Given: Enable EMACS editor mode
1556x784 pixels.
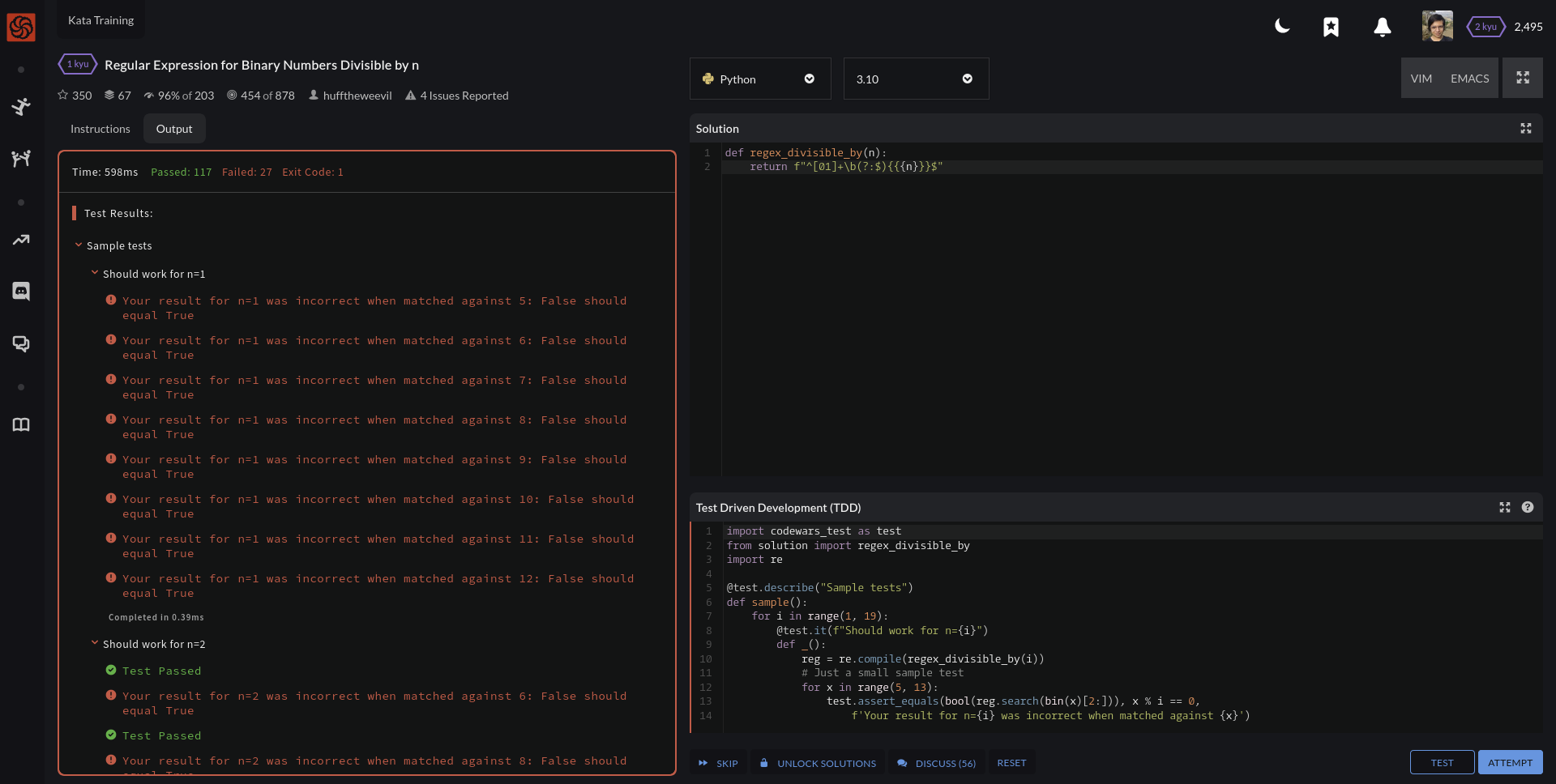Looking at the screenshot, I should click(x=1469, y=79).
